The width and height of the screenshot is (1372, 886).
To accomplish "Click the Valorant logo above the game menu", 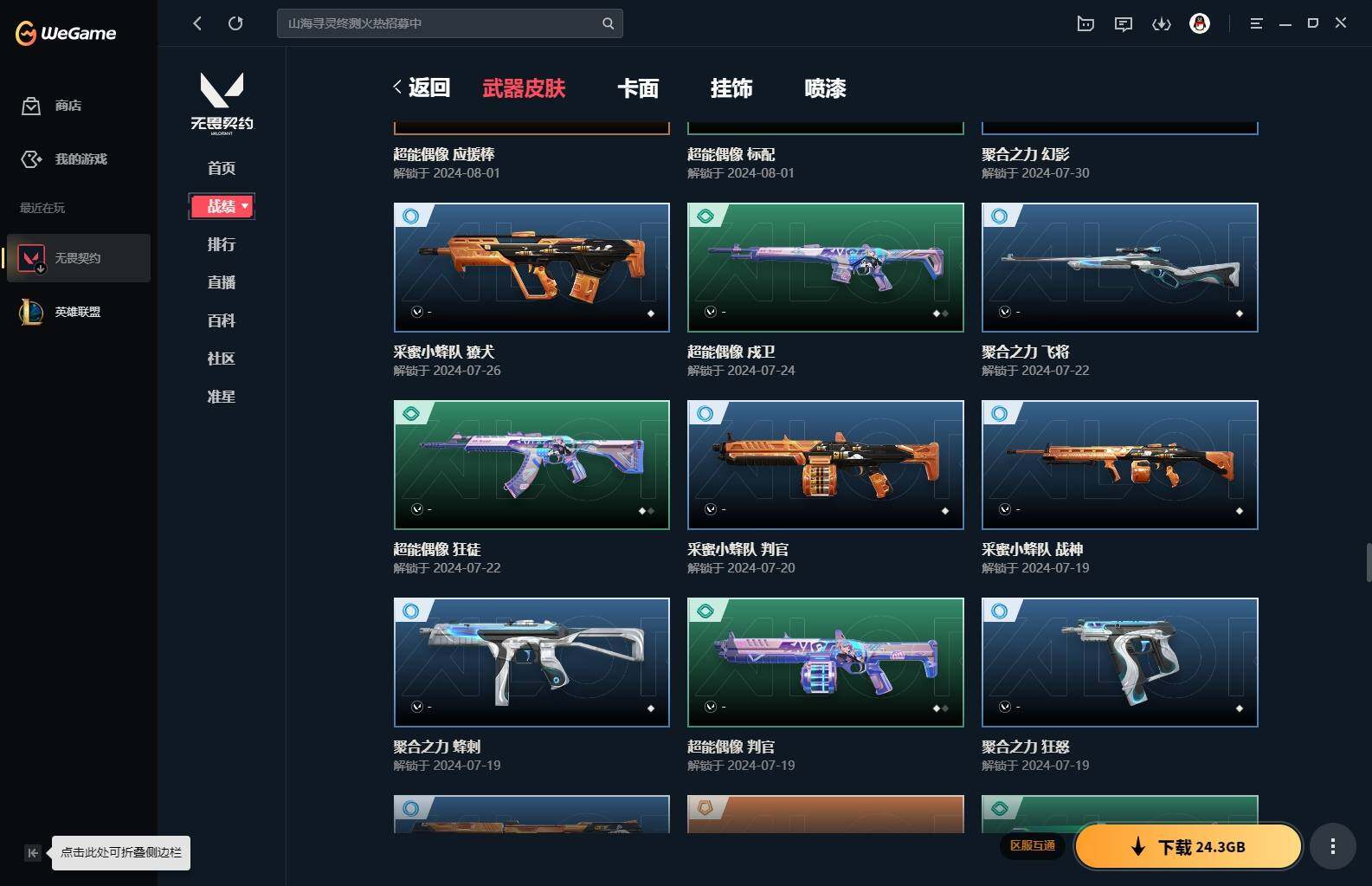I will 222,103.
